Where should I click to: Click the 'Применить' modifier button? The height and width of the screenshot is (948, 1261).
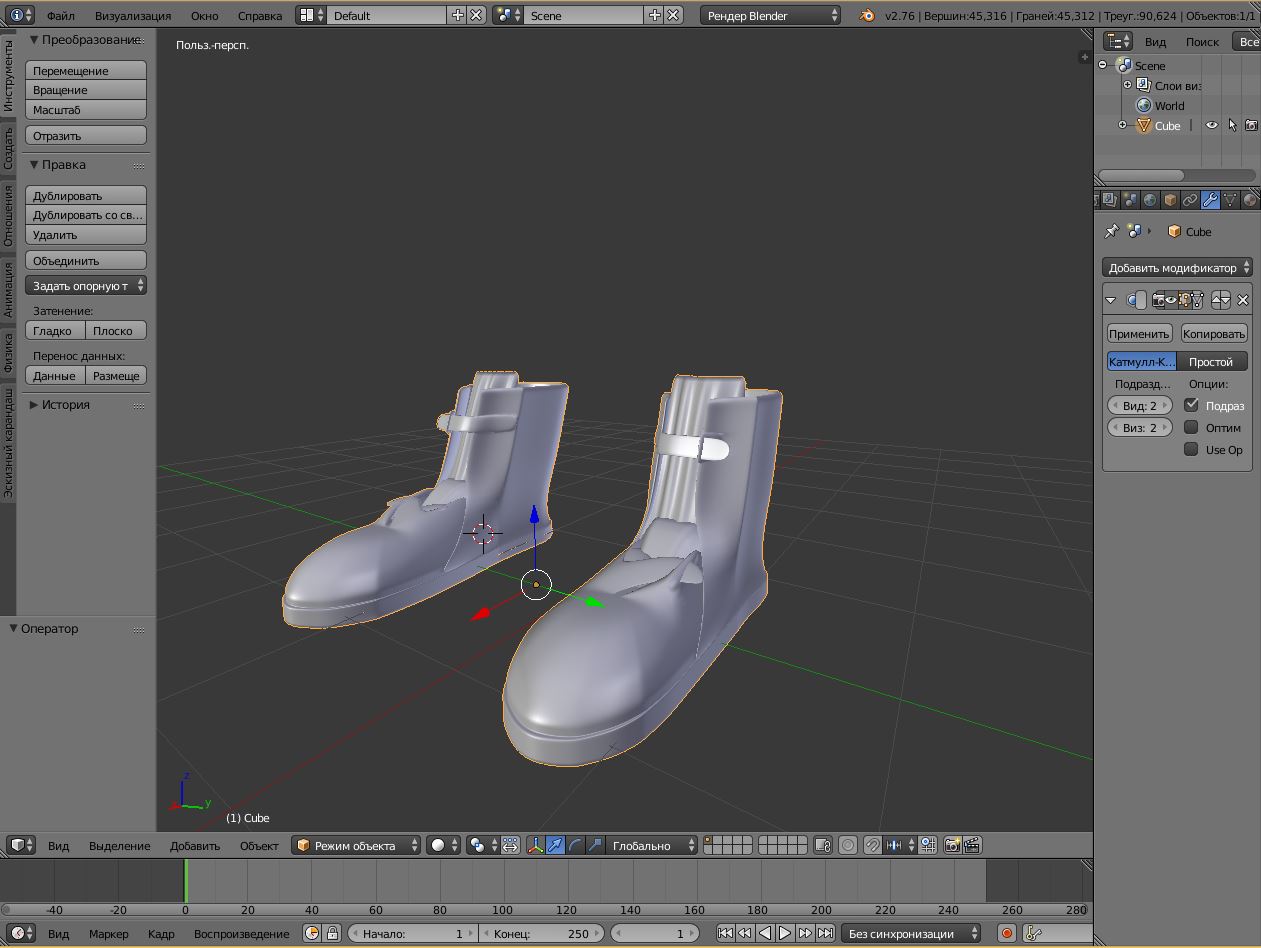[1139, 333]
